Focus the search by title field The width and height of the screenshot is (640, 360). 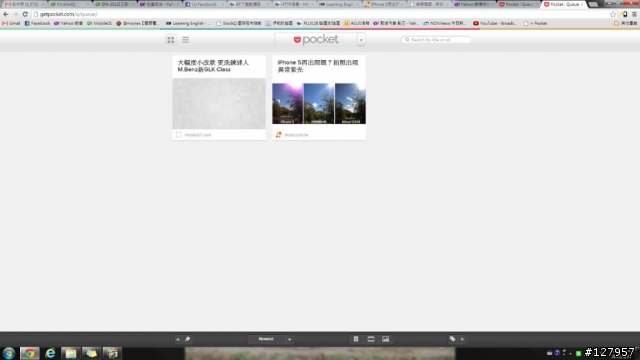click(x=436, y=40)
